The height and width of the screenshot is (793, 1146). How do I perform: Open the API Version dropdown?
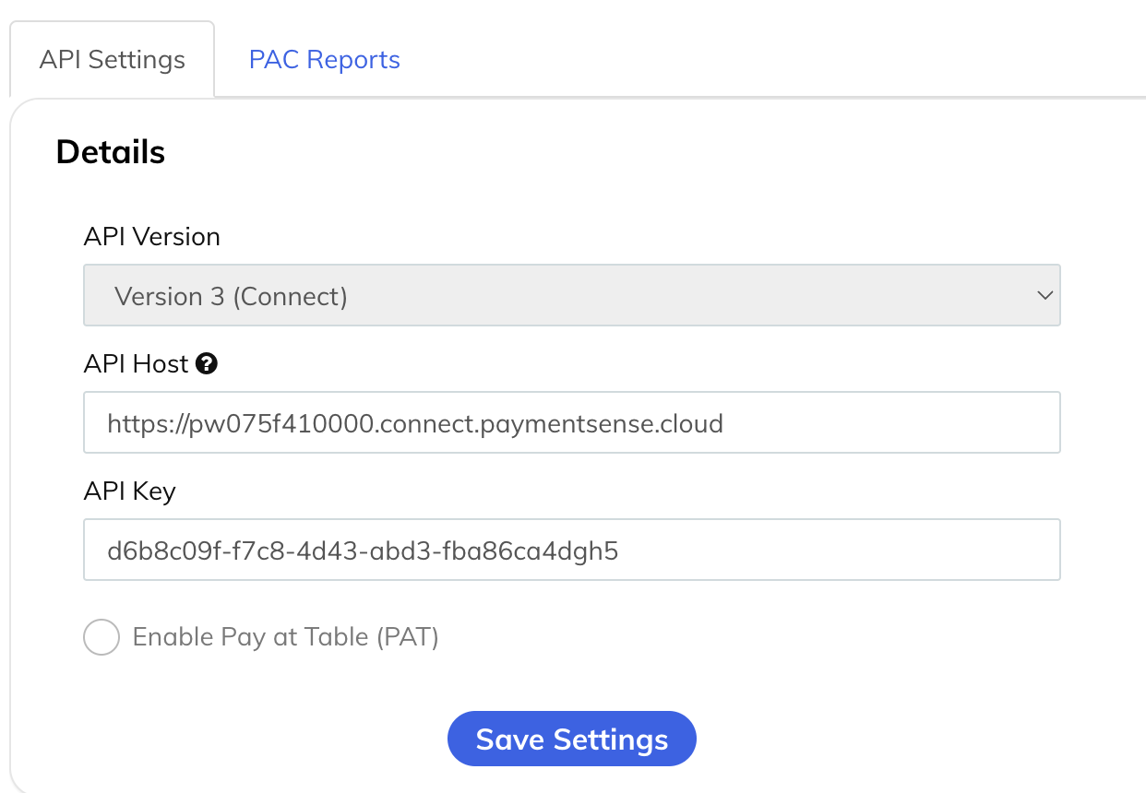[x=571, y=296]
